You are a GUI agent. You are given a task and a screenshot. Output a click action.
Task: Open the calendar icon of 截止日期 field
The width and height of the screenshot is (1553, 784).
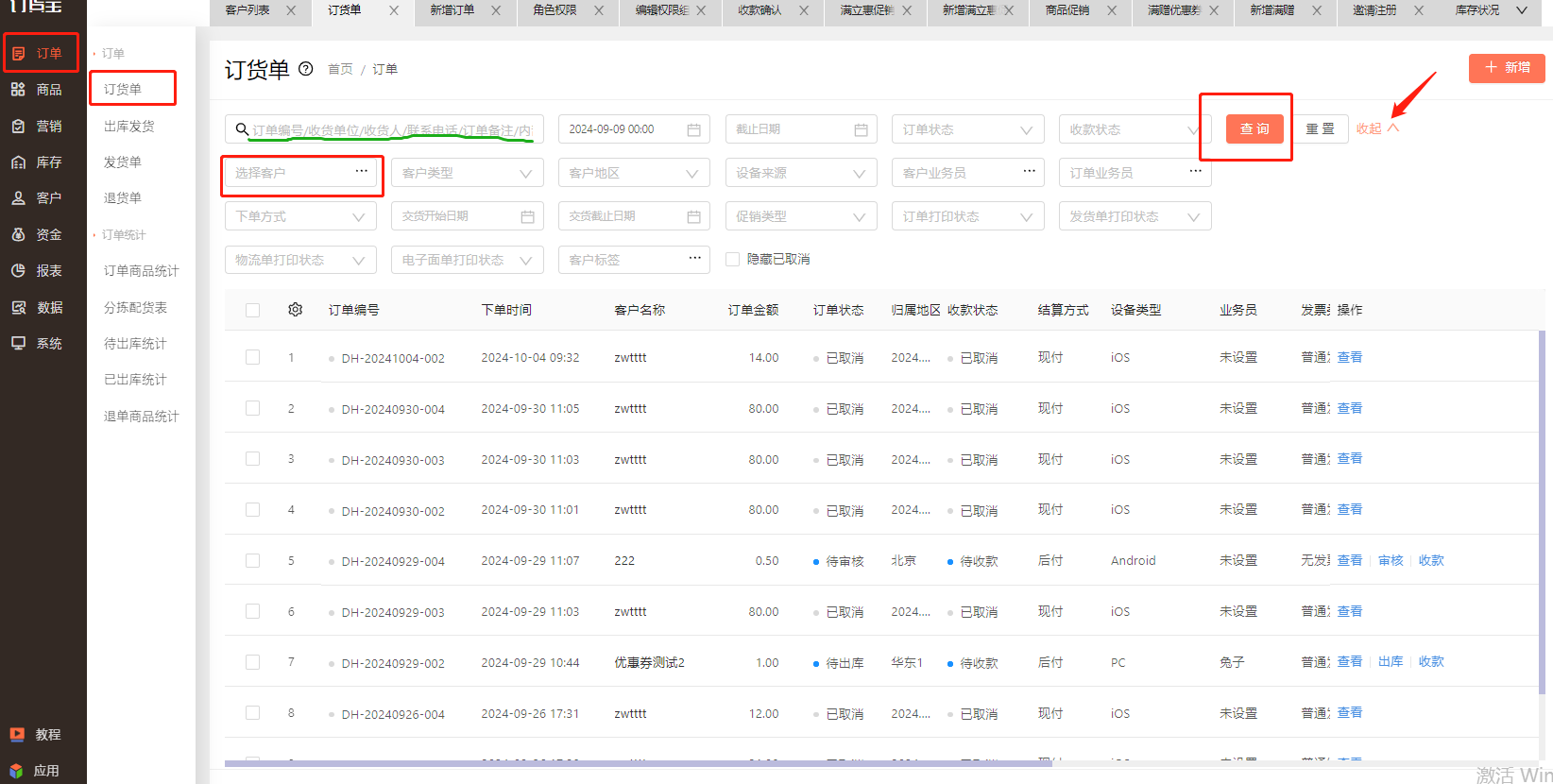861,129
